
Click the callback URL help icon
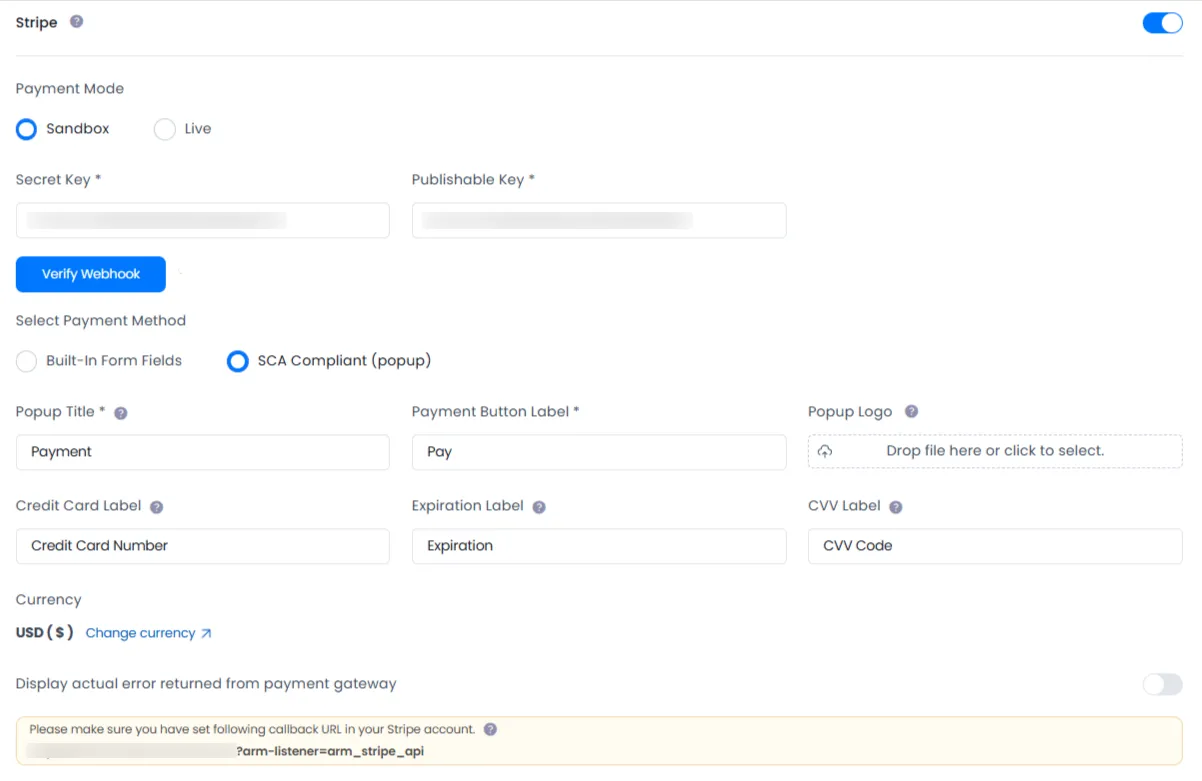click(x=490, y=729)
